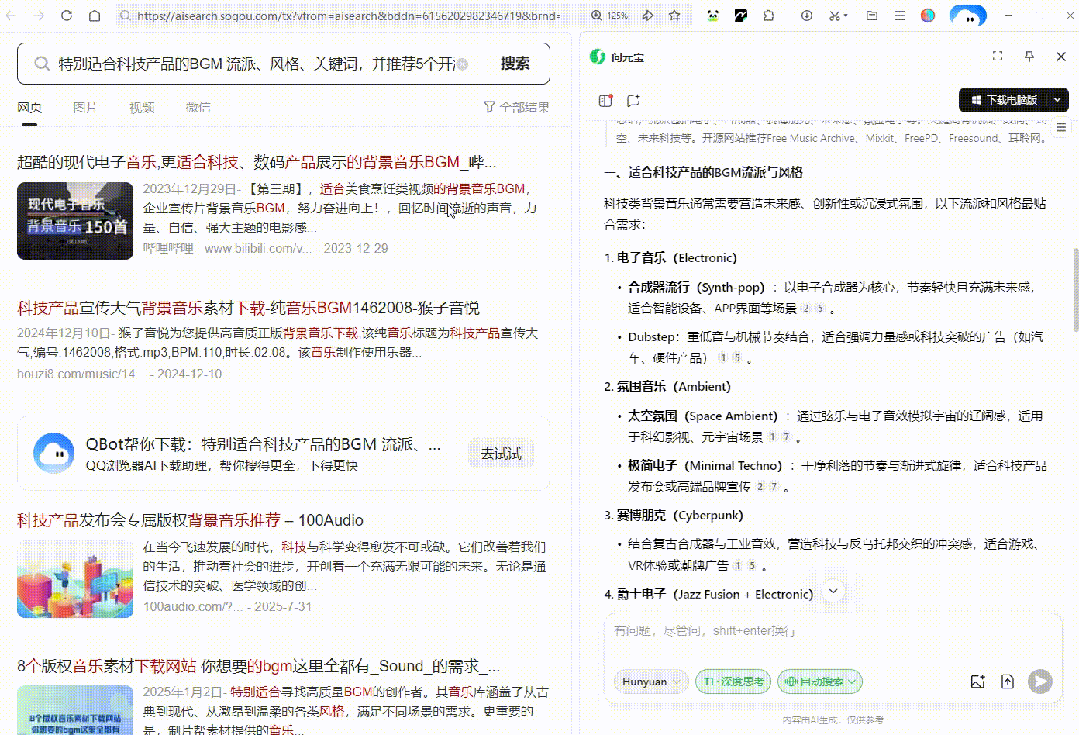Switch to the 视频 search tab
Image resolution: width=1079 pixels, height=735 pixels.
coord(141,107)
